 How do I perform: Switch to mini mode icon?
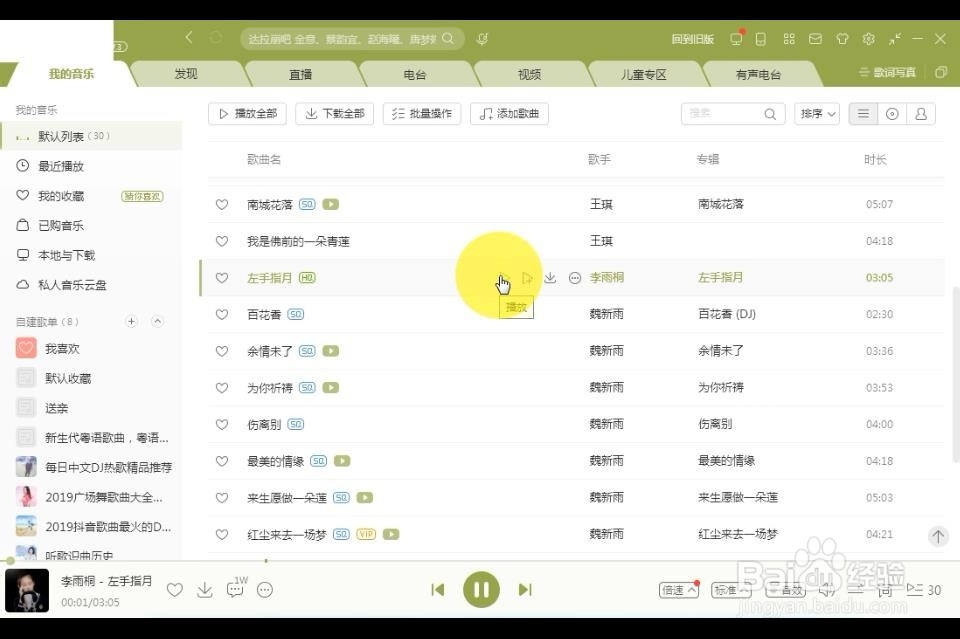tap(895, 39)
